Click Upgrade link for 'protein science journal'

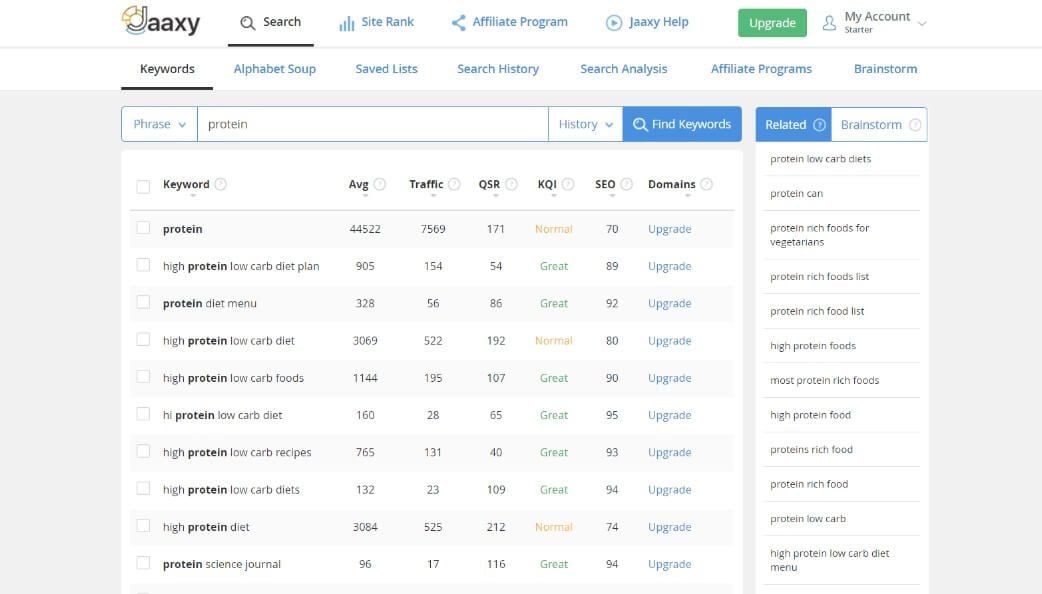coord(669,564)
